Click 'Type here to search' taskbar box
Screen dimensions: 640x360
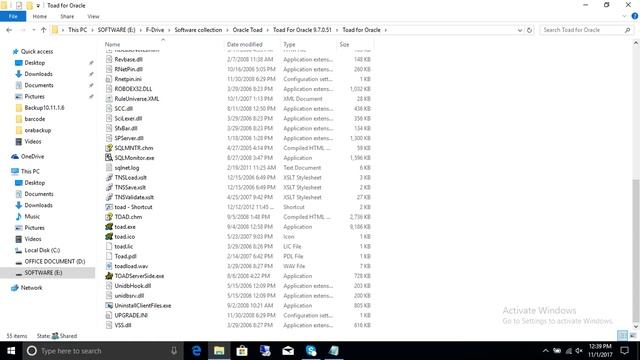pos(102,351)
